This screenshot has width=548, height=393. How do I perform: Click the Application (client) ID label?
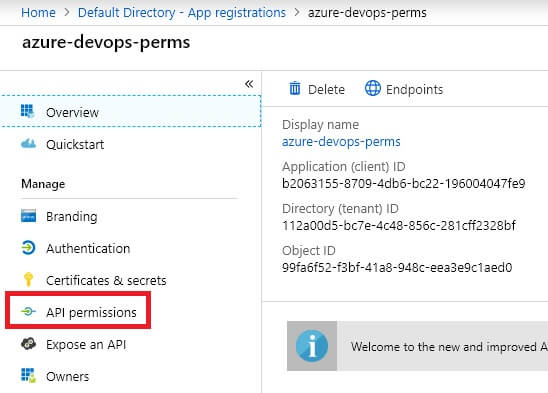344,166
